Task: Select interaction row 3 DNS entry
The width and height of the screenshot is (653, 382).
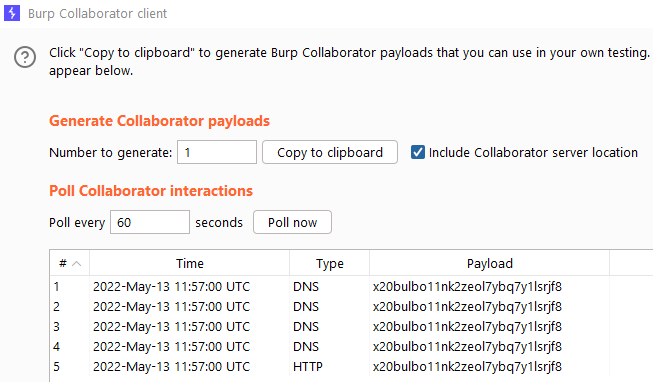Action: click(x=351, y=327)
